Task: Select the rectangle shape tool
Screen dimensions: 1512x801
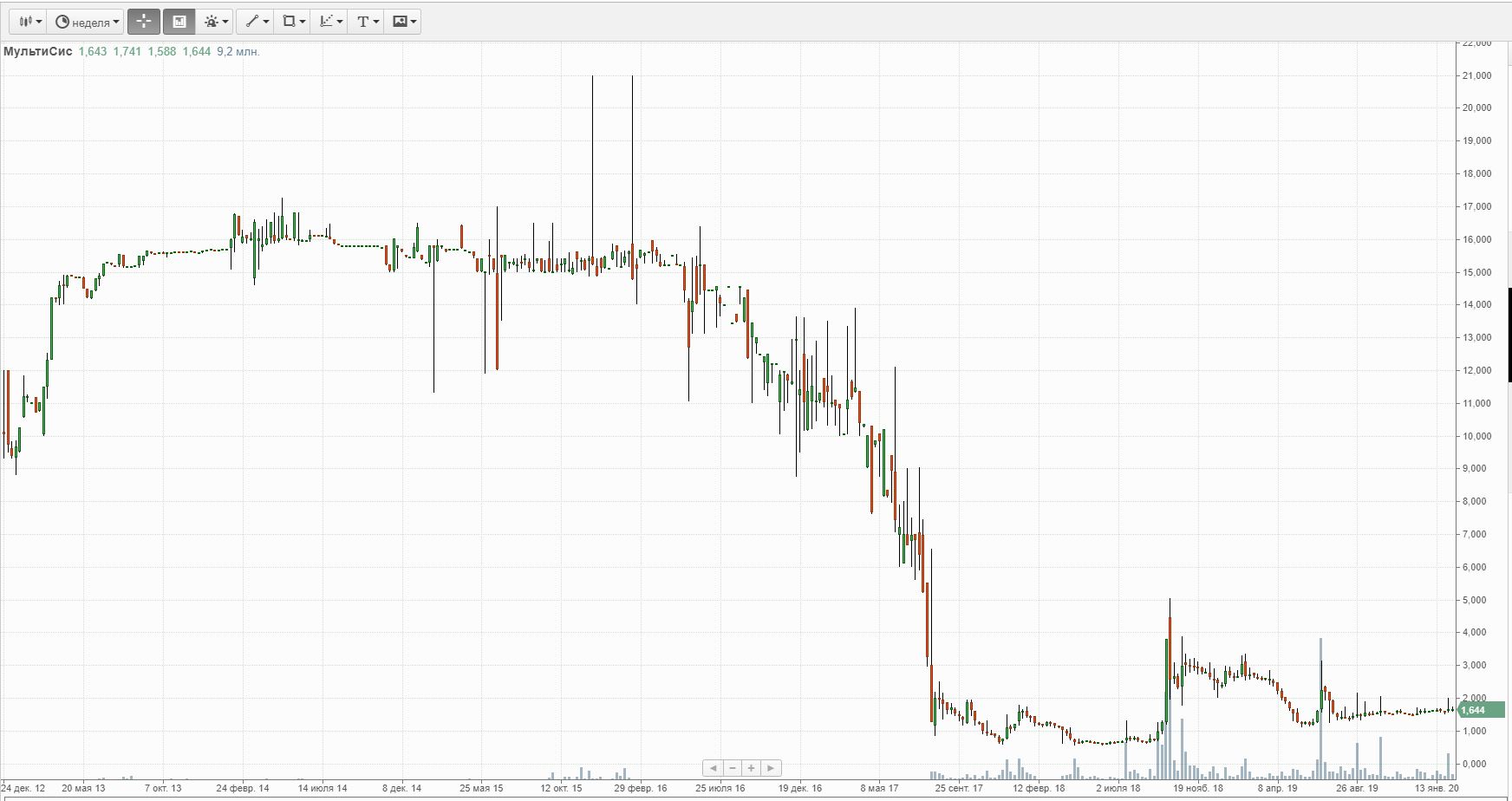Action: click(x=294, y=22)
